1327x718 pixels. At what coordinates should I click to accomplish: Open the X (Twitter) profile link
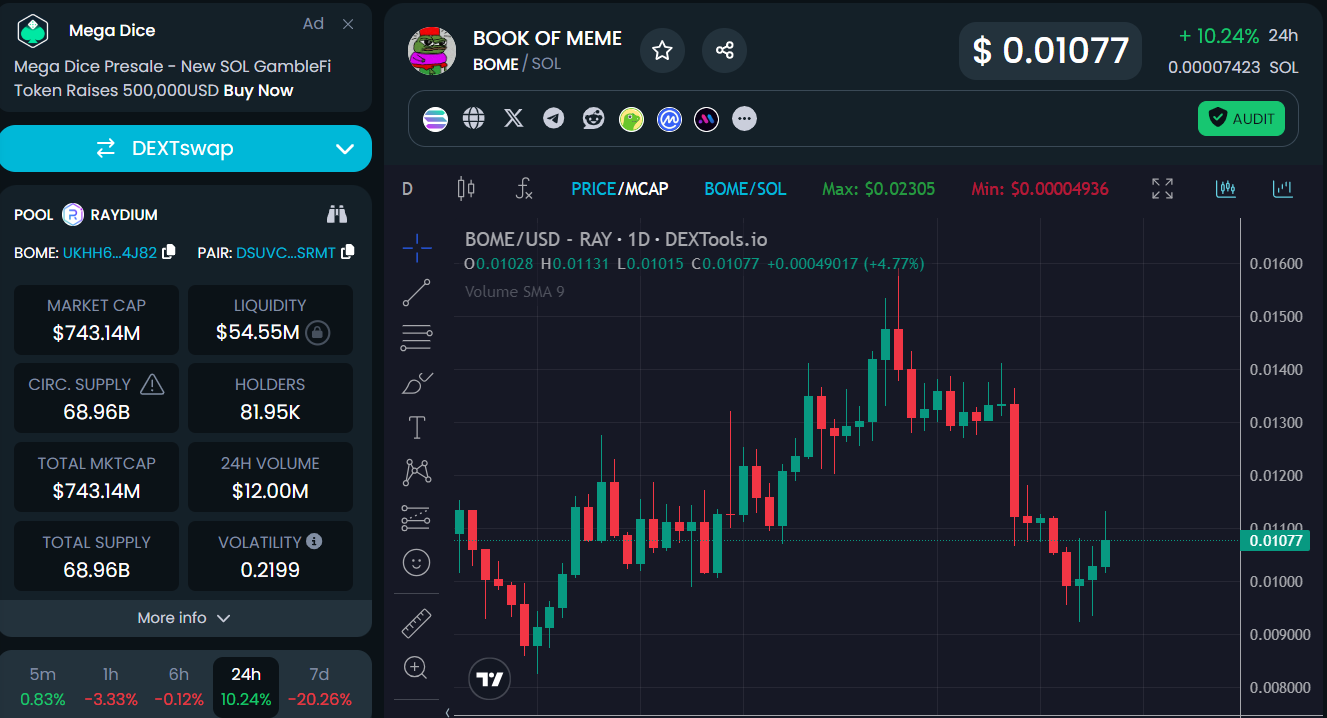(514, 119)
